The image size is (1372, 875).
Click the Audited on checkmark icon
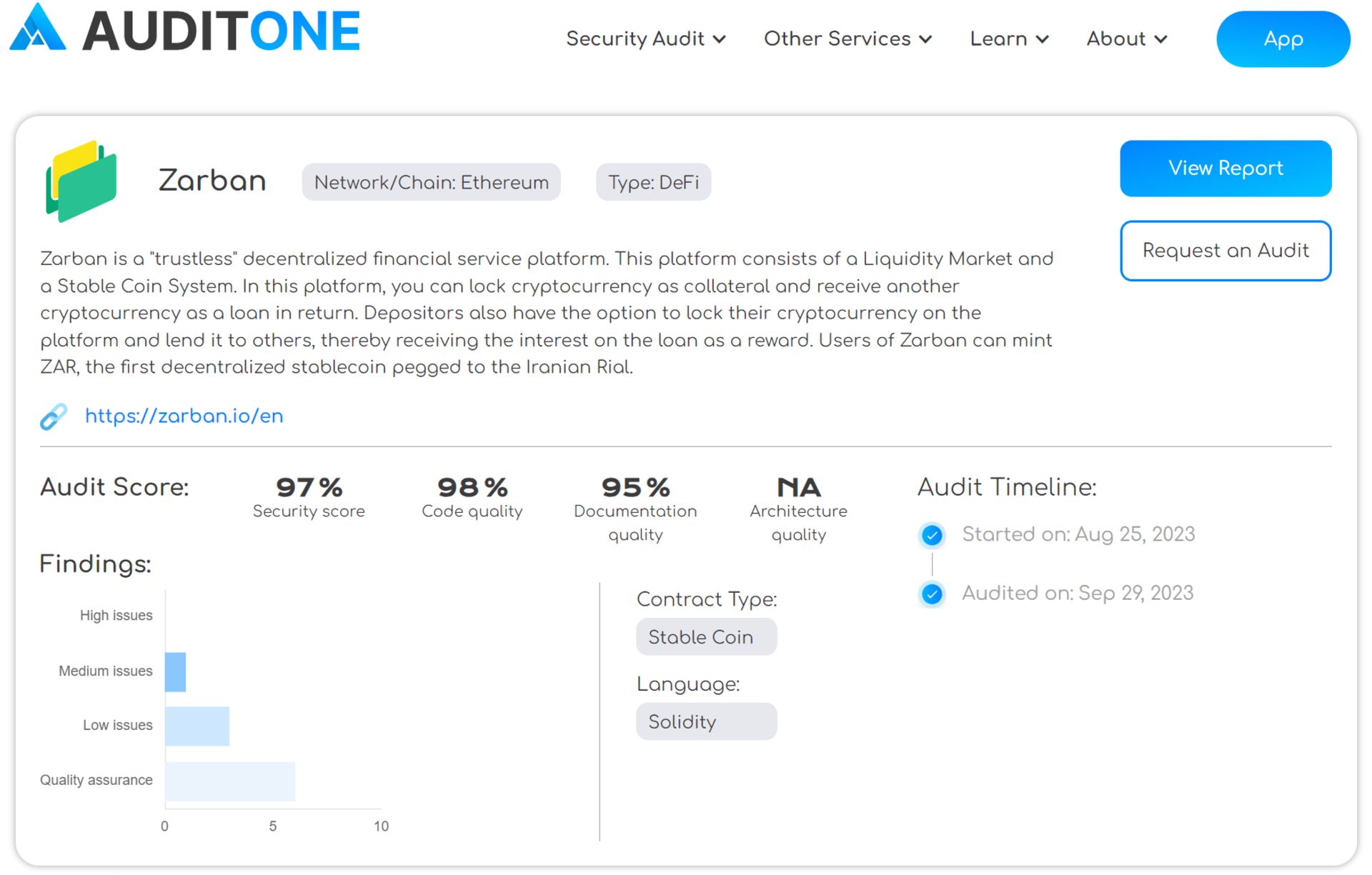coord(932,594)
